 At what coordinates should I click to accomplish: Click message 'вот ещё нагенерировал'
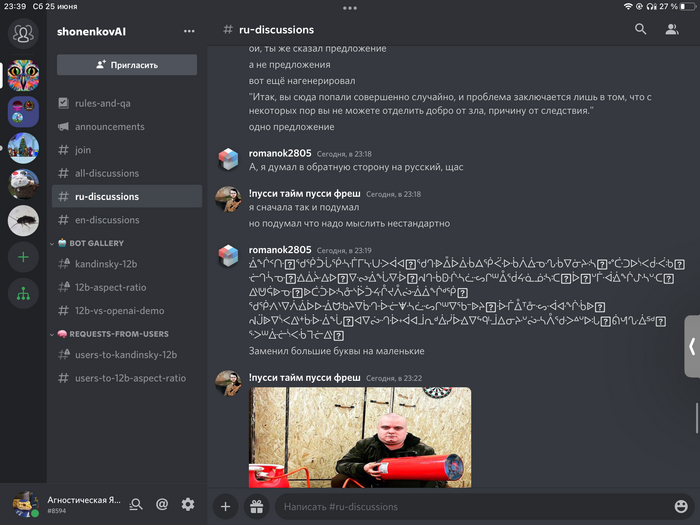pyautogui.click(x=302, y=81)
